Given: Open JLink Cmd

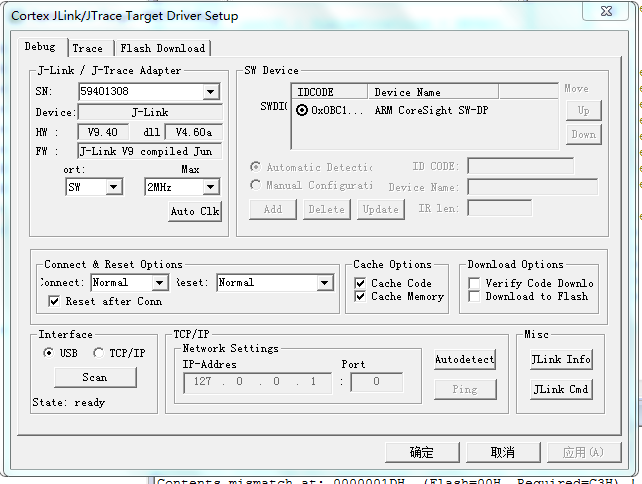Looking at the screenshot, I should pos(561,389).
